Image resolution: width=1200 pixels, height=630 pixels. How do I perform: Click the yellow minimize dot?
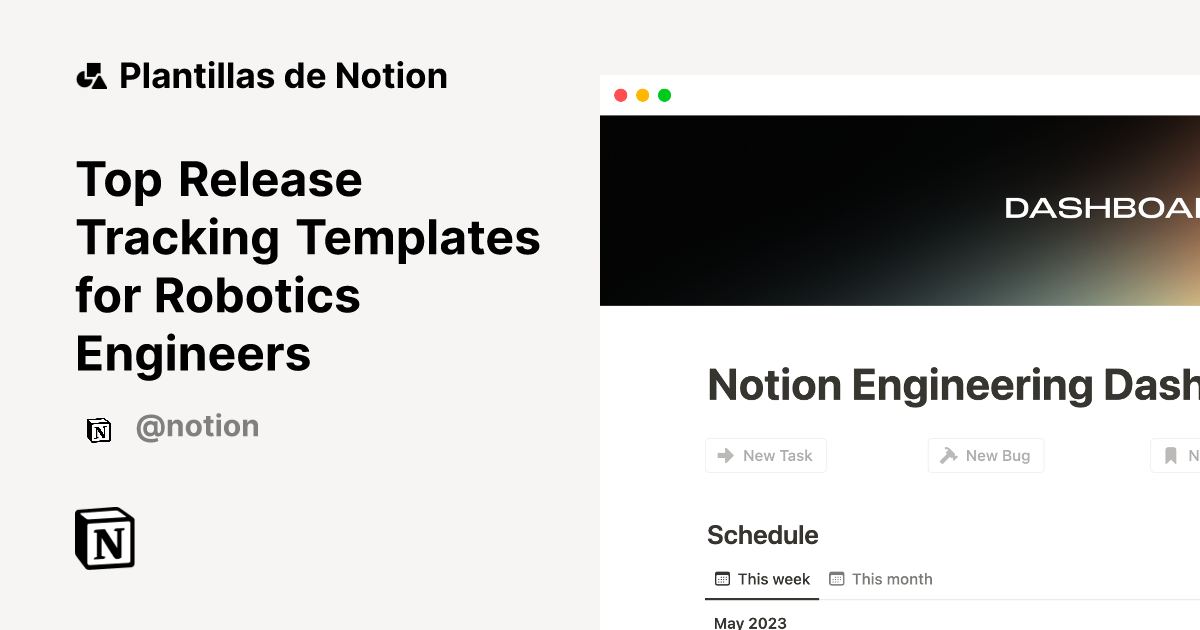642,95
